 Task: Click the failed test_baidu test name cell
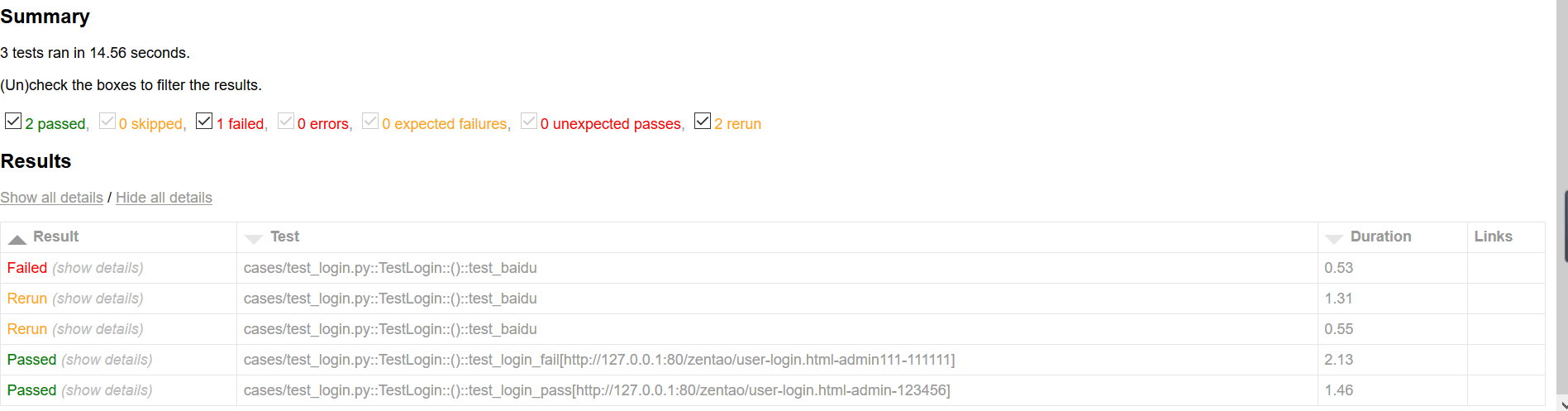click(390, 268)
